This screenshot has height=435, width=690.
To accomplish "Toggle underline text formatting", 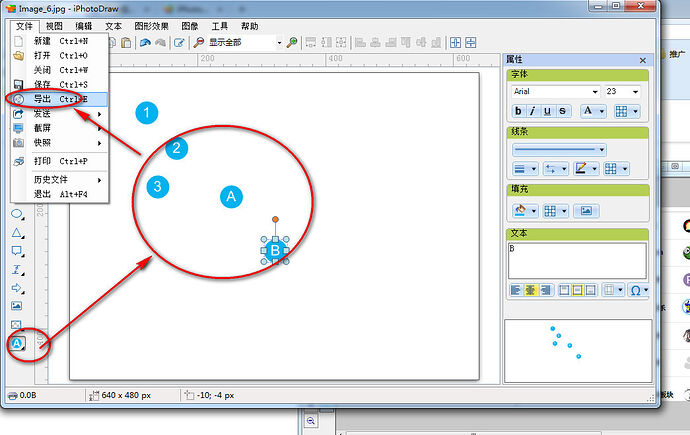I will click(548, 111).
